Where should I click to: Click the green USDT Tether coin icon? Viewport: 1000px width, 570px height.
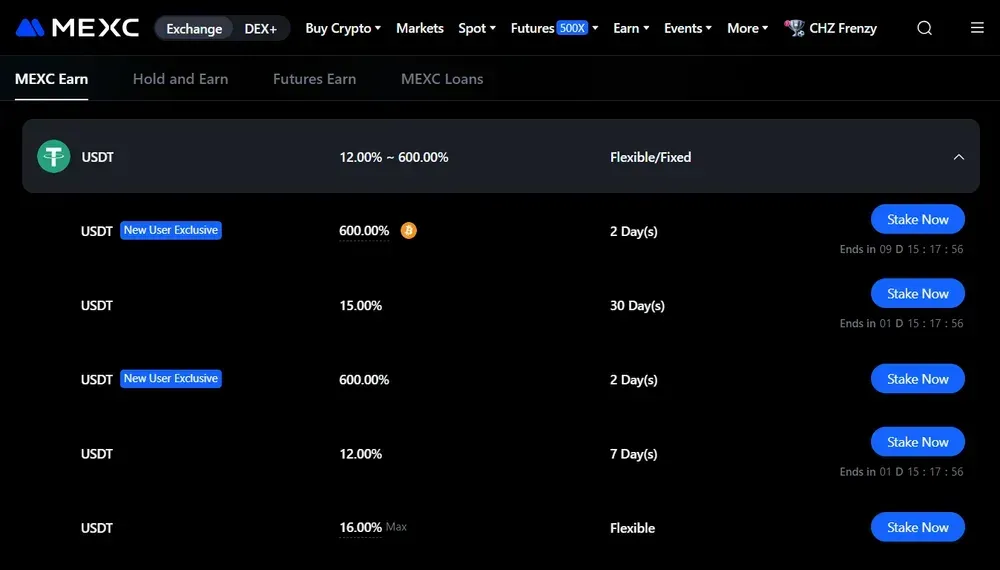point(54,156)
